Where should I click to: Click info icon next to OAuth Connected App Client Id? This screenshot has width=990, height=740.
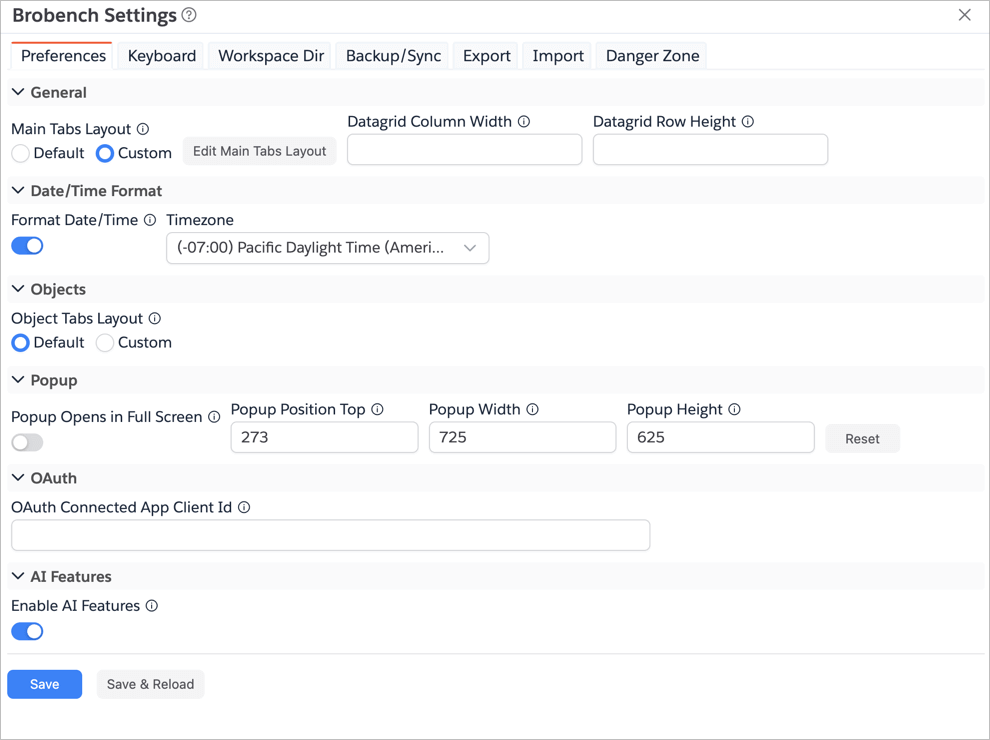pos(244,507)
